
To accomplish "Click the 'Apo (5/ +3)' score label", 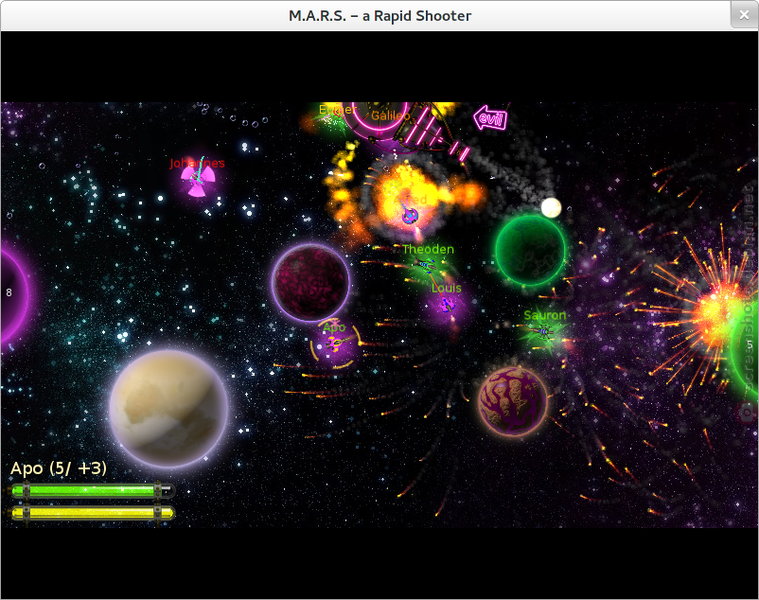I will coord(59,468).
